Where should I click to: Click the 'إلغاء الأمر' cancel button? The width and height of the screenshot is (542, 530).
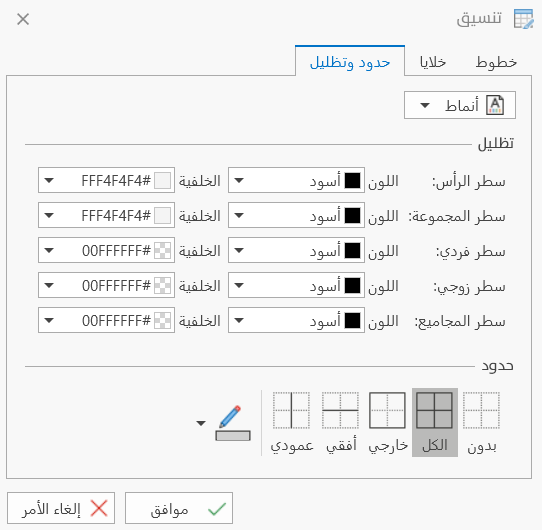pos(61,508)
